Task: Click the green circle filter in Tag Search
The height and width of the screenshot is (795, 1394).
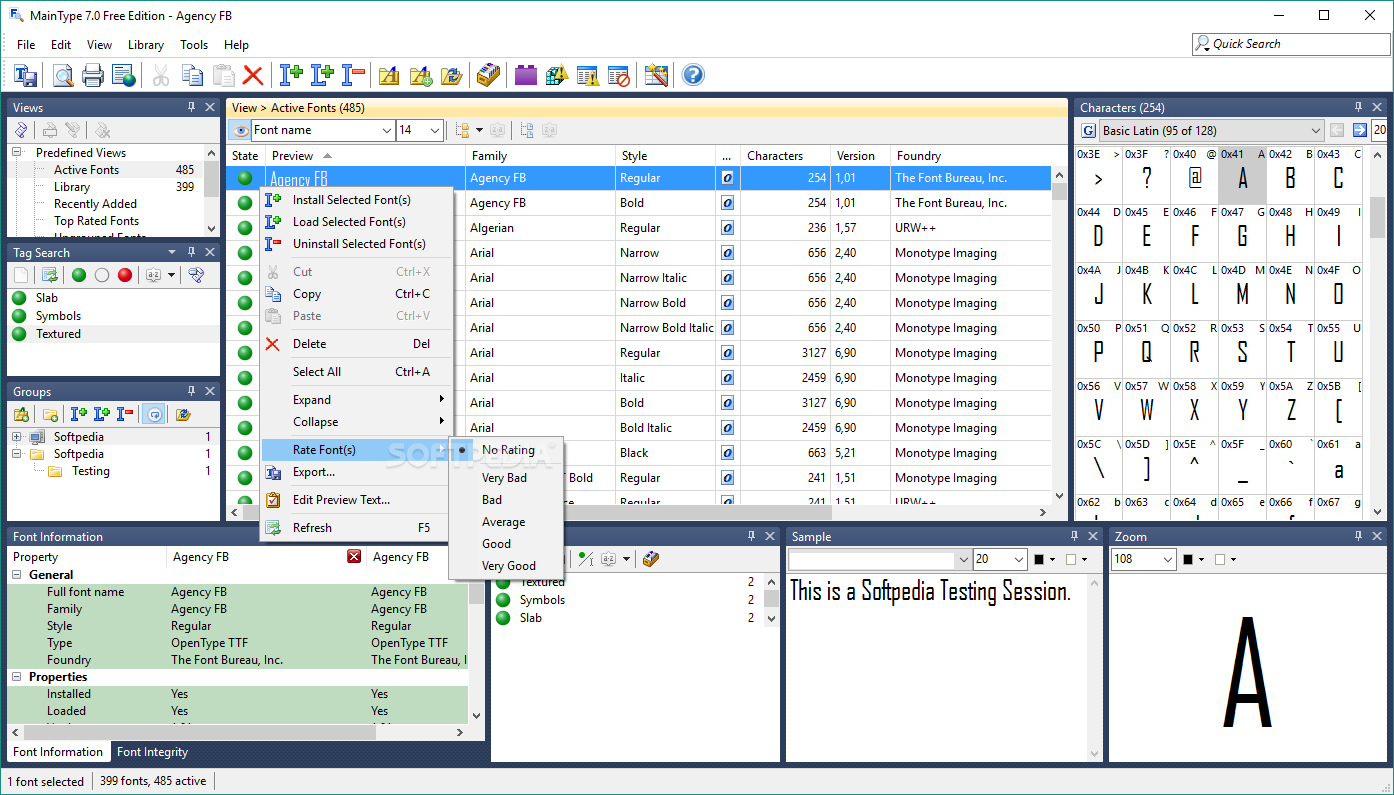Action: click(x=78, y=275)
